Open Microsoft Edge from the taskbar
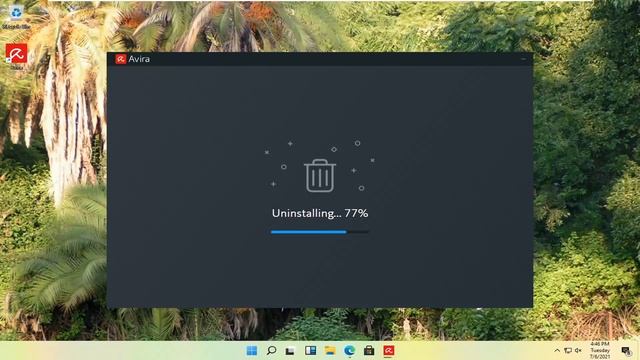 pyautogui.click(x=349, y=350)
